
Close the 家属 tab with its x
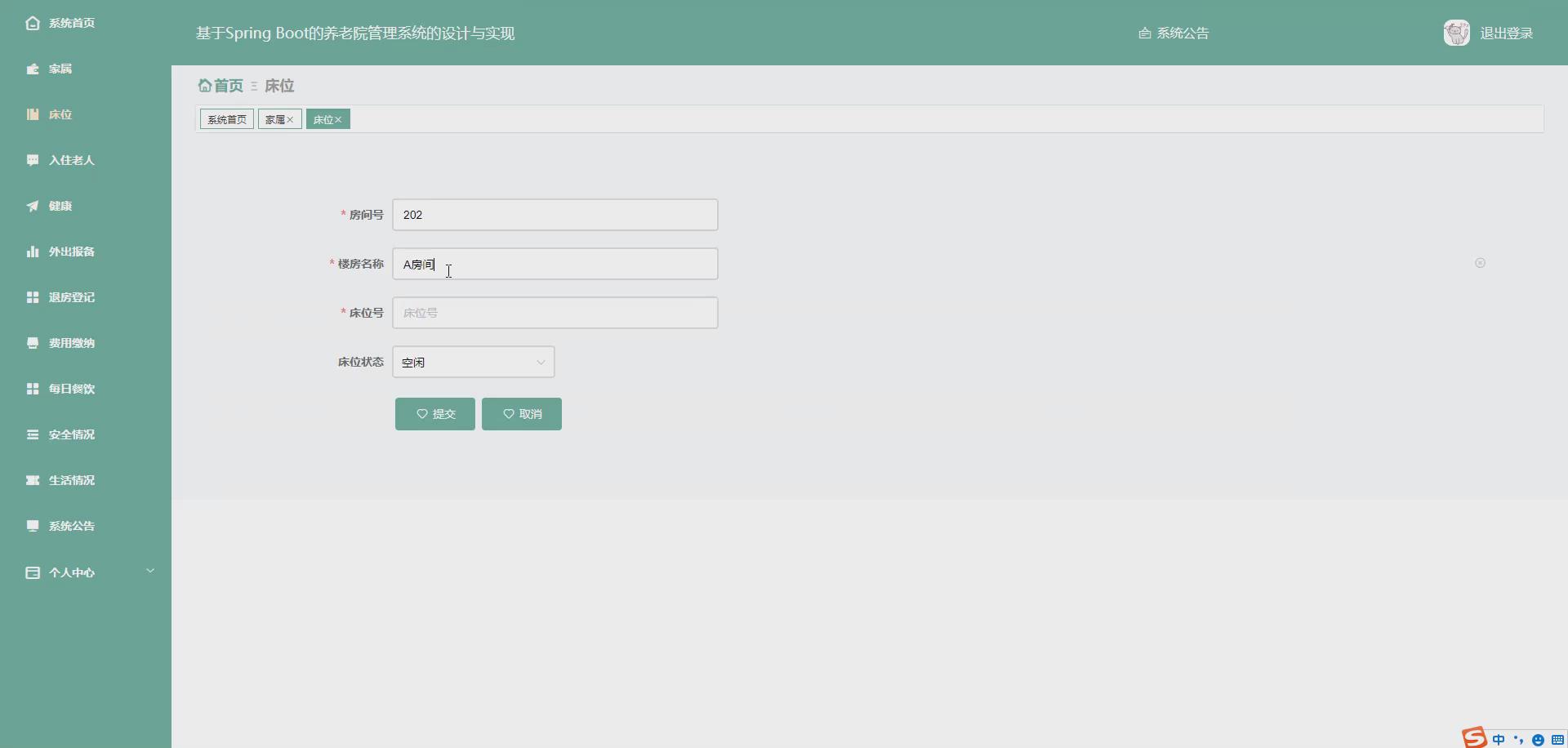tap(290, 119)
